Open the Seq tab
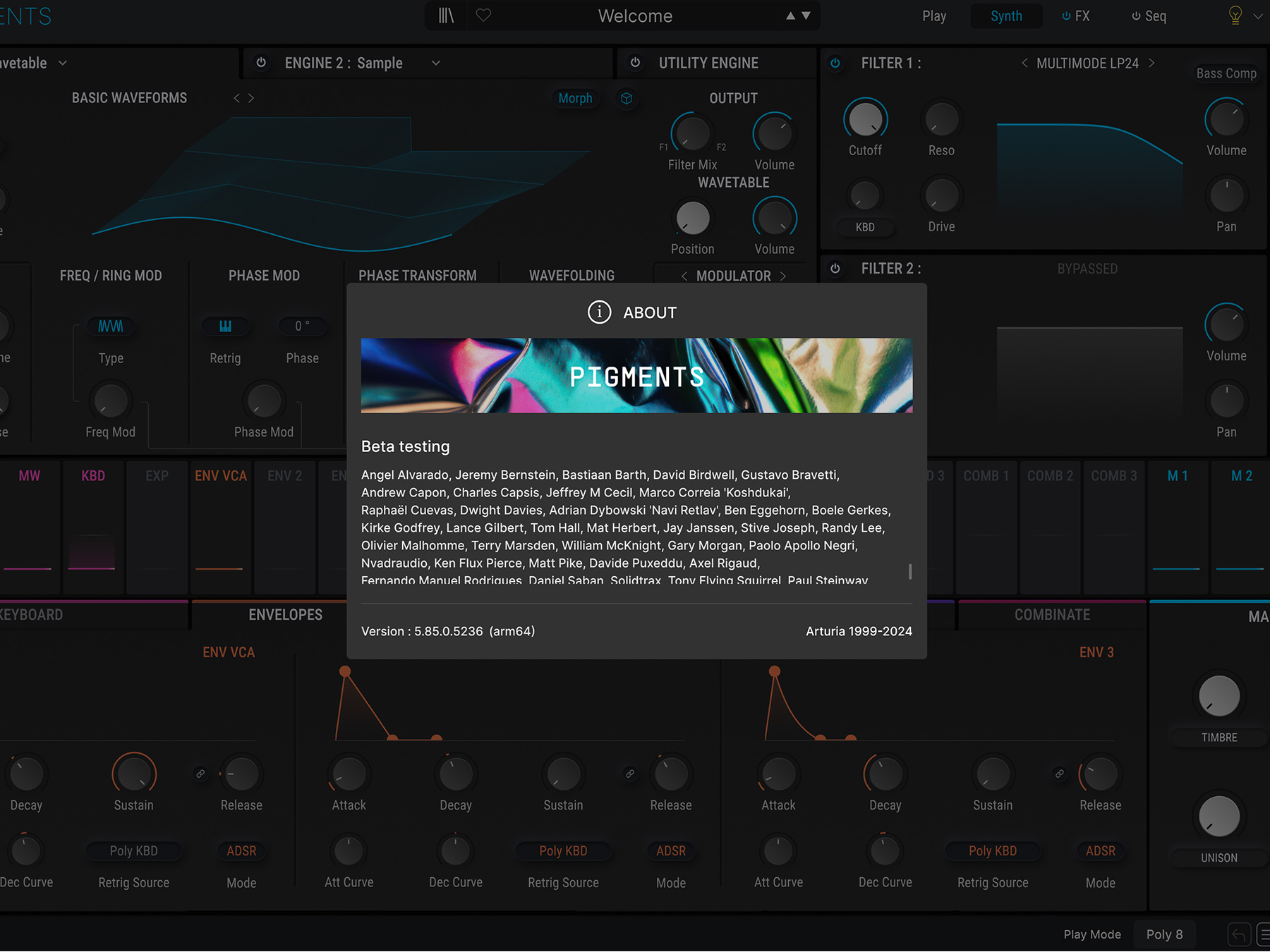Viewport: 1270px width, 952px height. pyautogui.click(x=1149, y=16)
